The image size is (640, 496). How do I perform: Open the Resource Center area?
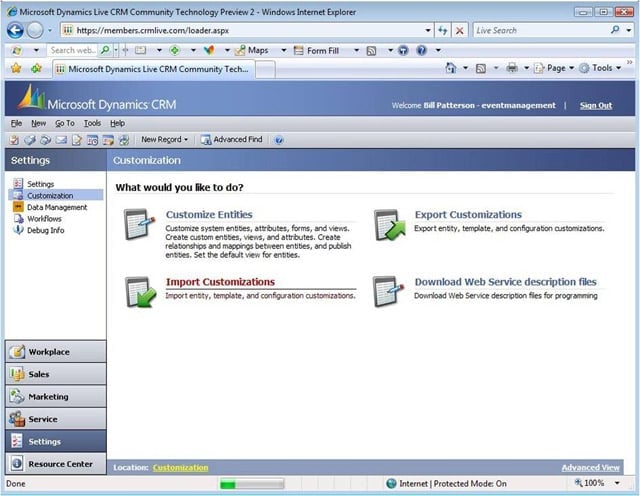point(56,464)
